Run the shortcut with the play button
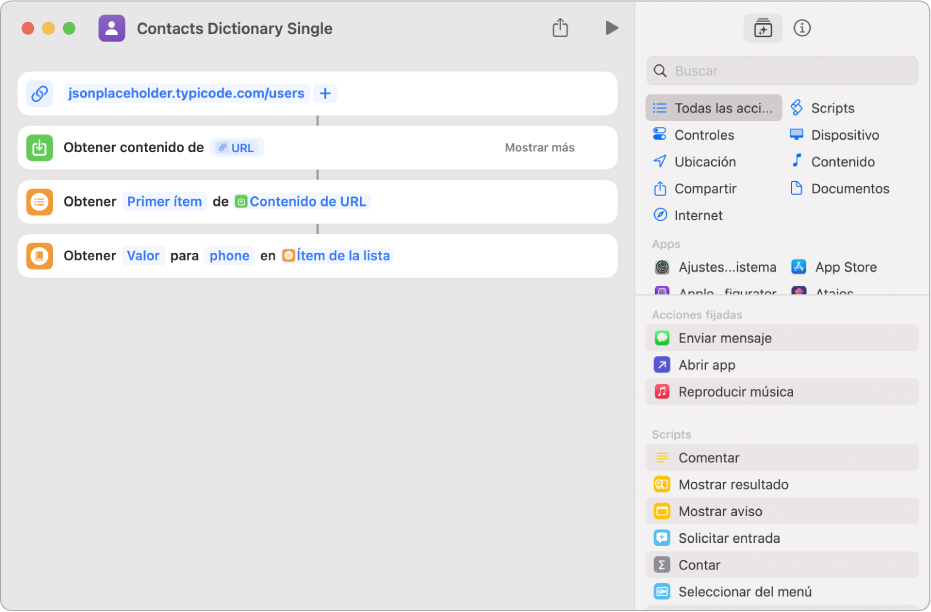This screenshot has width=931, height=612. (x=612, y=28)
